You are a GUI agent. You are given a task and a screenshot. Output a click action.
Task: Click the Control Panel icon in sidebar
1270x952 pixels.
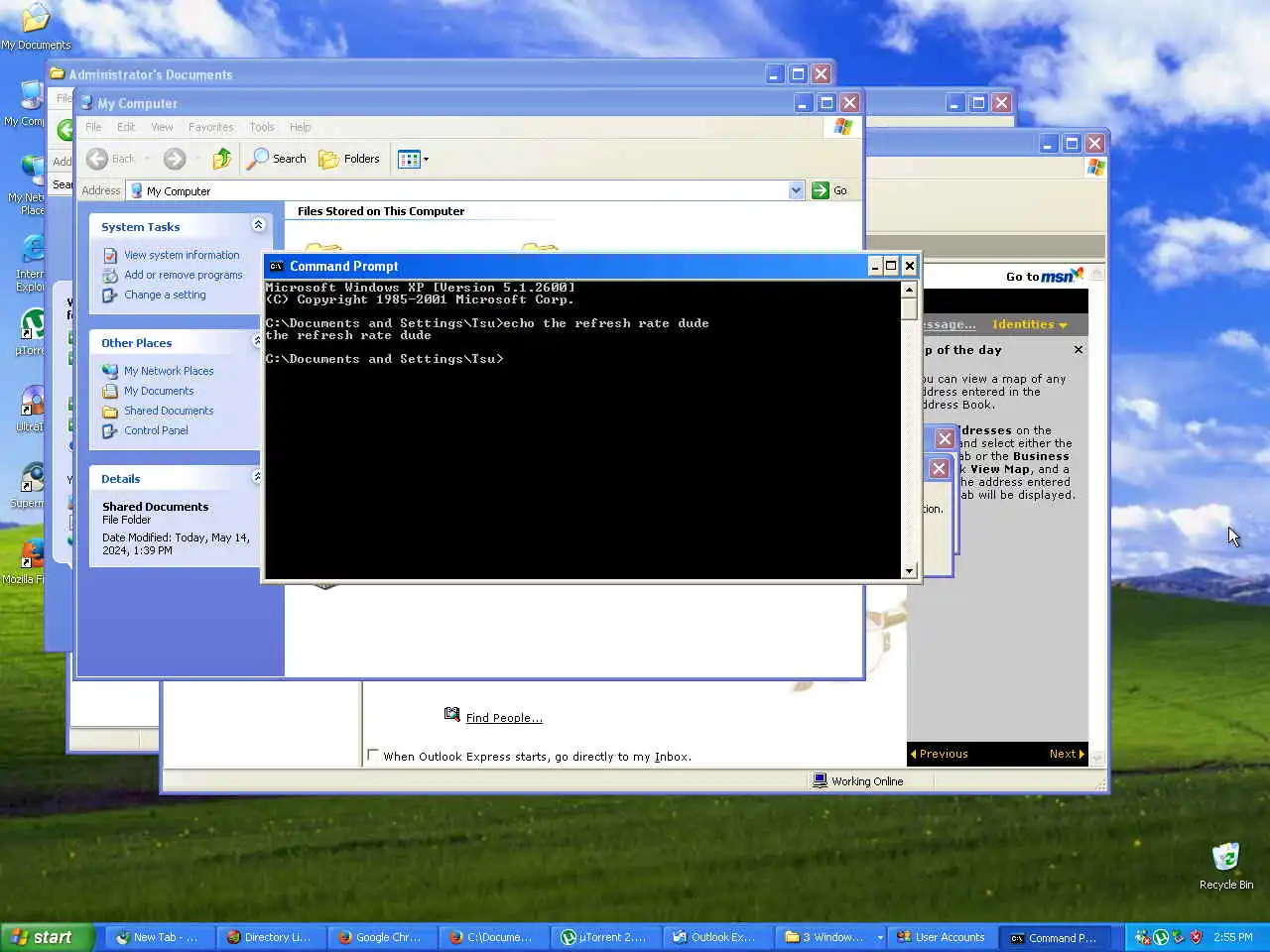pyautogui.click(x=110, y=430)
